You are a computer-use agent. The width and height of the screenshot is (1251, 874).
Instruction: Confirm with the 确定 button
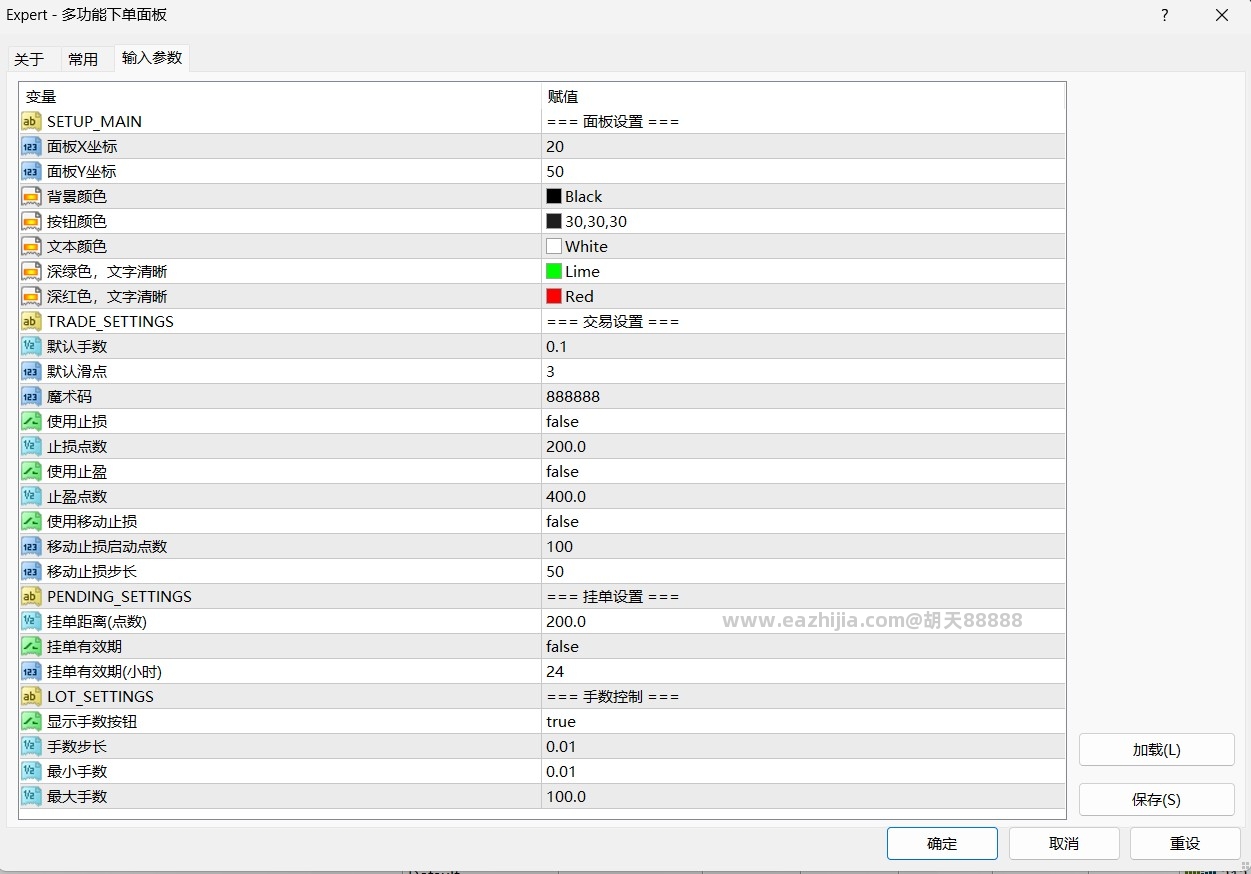click(942, 843)
